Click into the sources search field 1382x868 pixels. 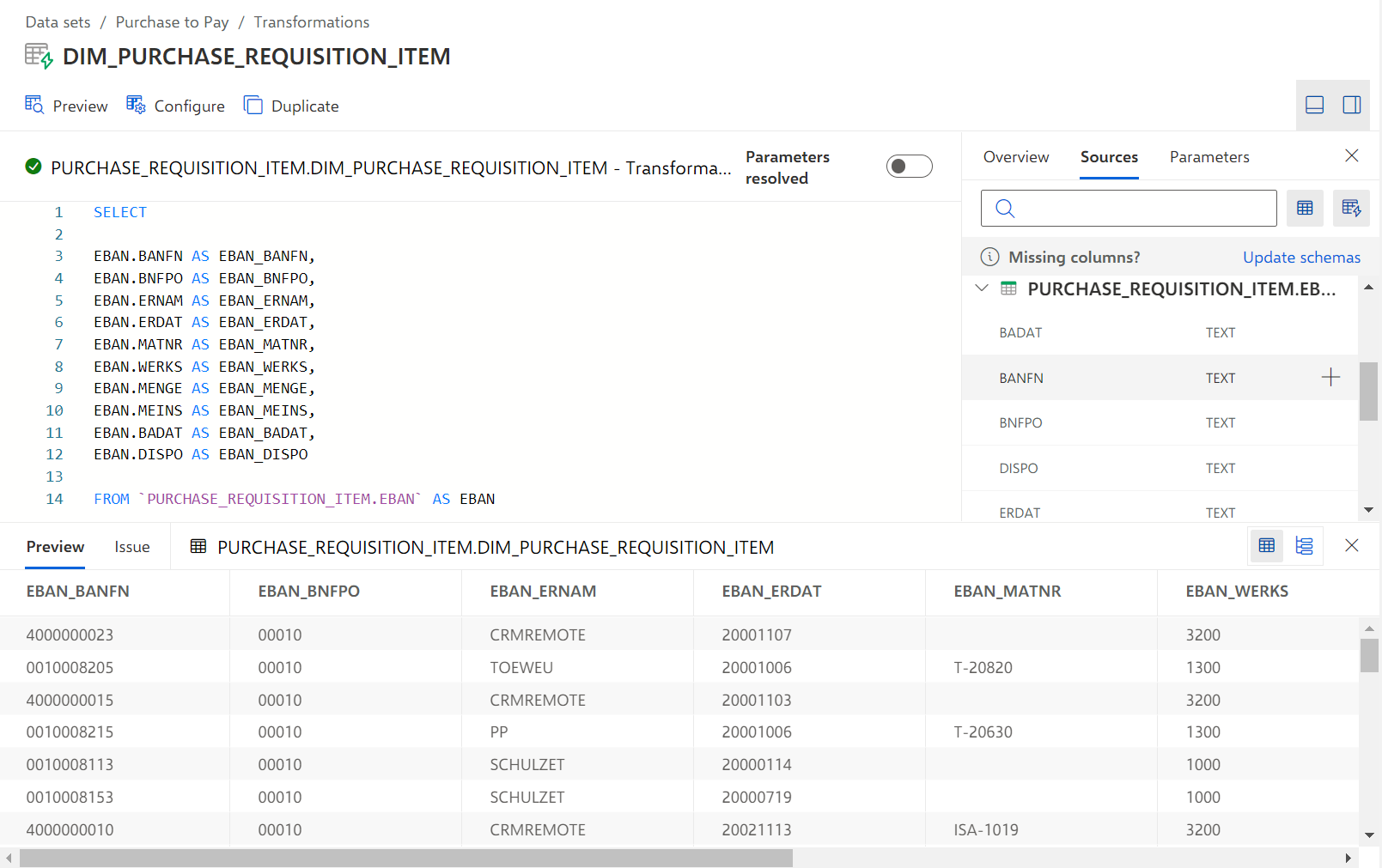tap(1129, 208)
